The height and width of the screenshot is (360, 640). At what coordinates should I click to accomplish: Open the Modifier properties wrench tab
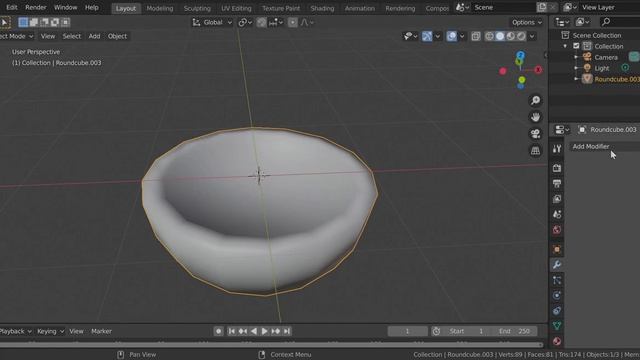[x=557, y=264]
